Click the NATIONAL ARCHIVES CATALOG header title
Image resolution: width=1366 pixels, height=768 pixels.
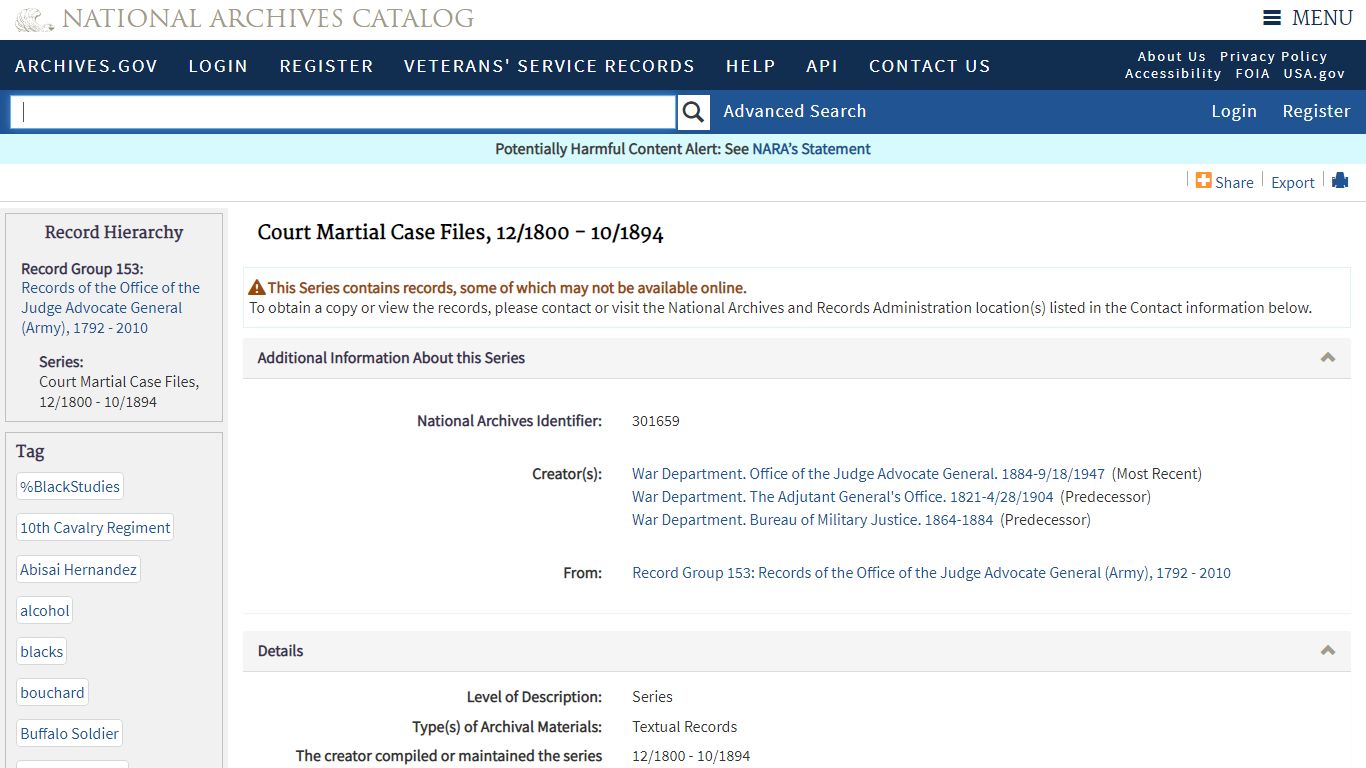click(x=268, y=19)
